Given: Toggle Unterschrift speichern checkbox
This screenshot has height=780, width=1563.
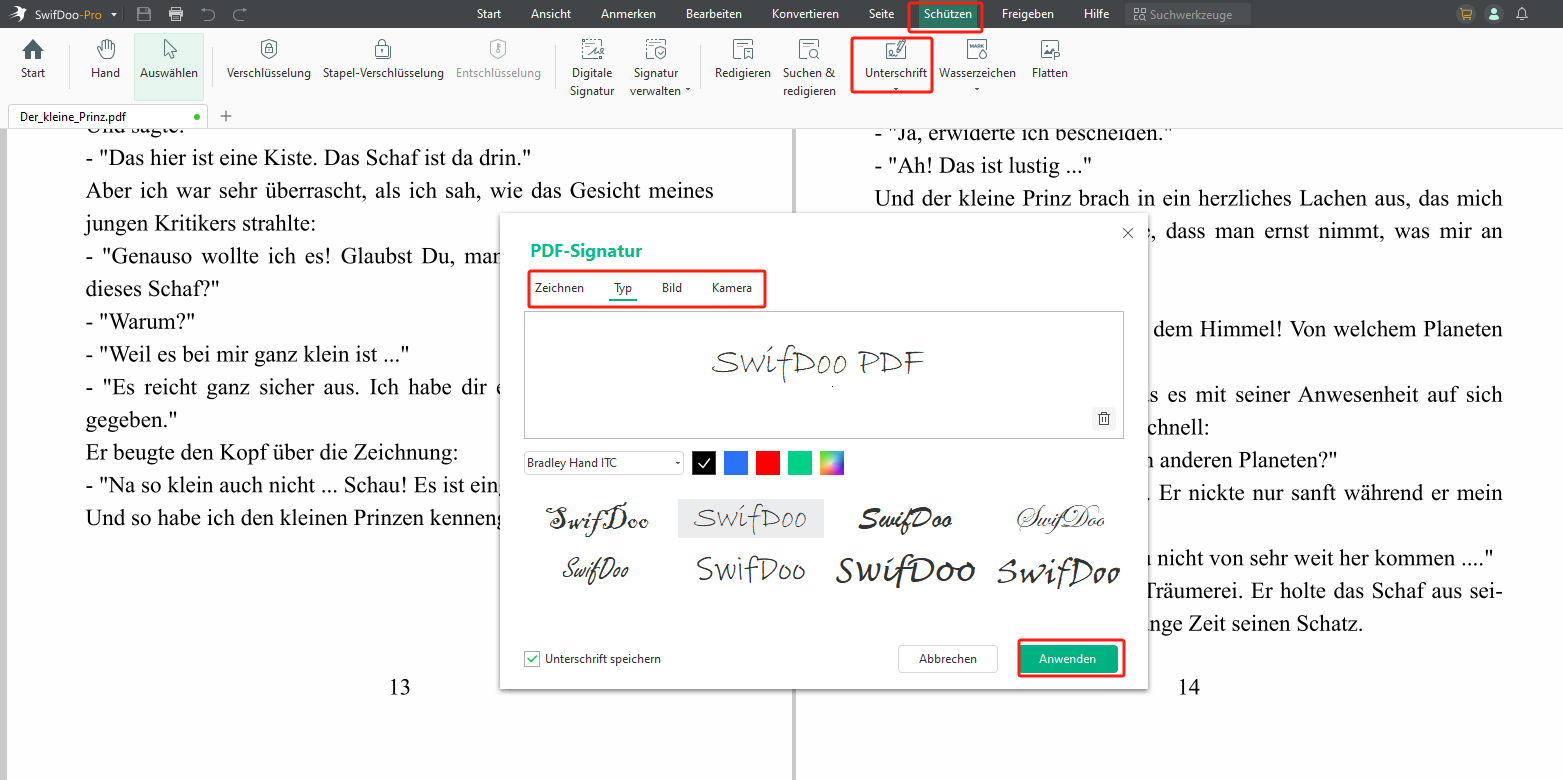Looking at the screenshot, I should coord(532,659).
